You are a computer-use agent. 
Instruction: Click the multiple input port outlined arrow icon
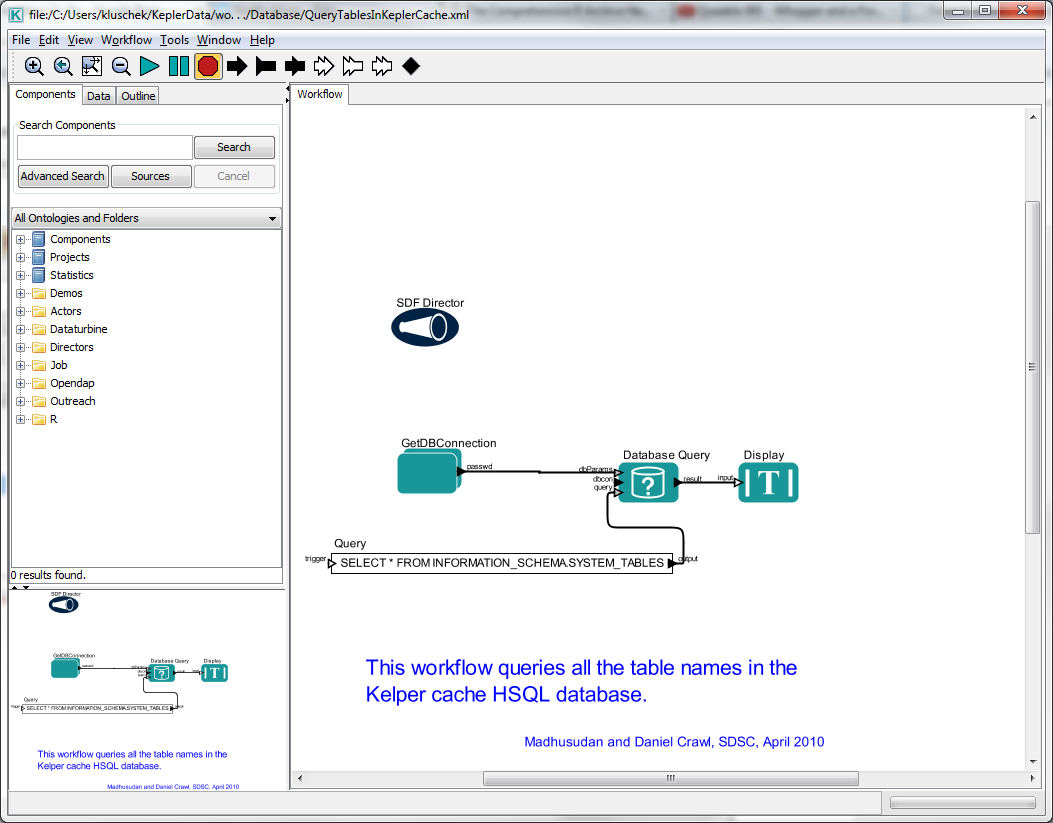tap(324, 66)
